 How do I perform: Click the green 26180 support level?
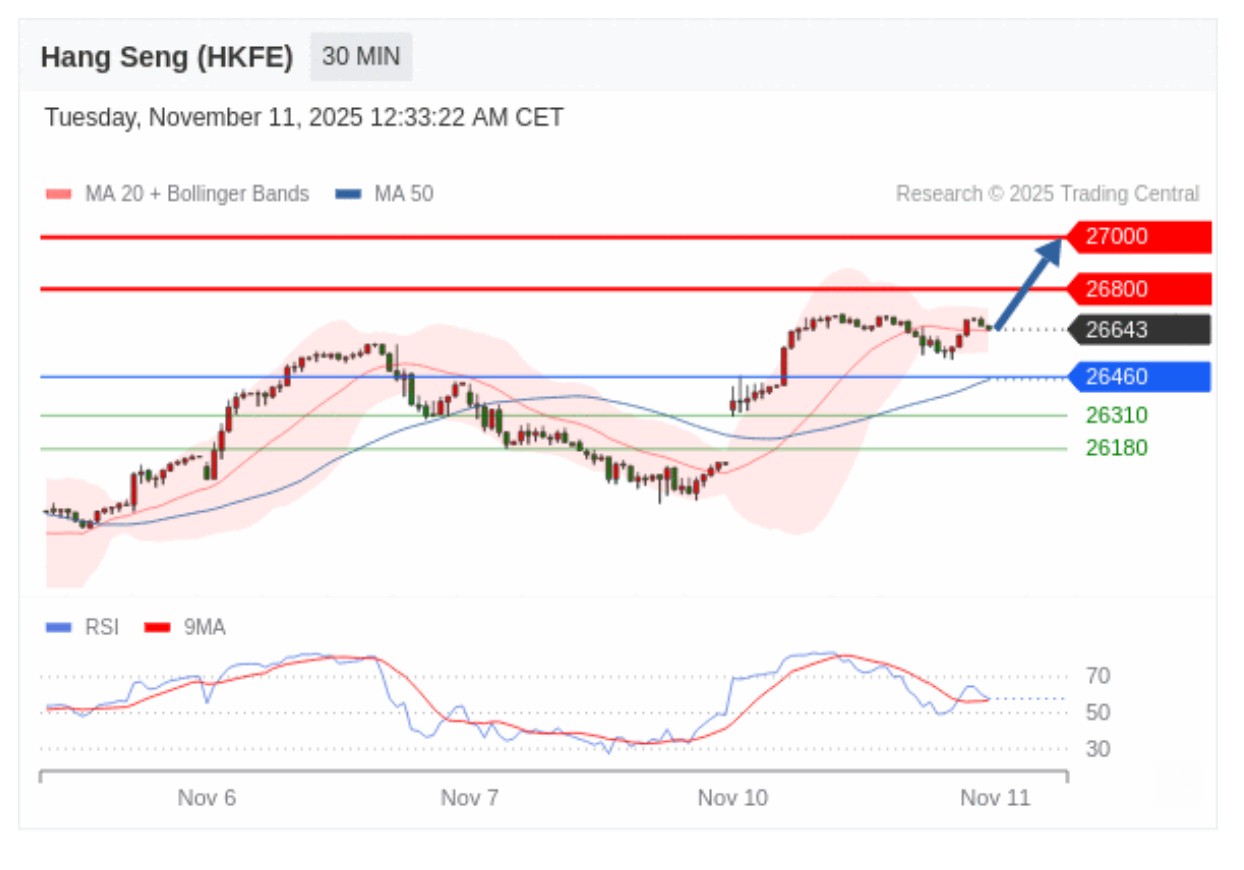(1116, 448)
